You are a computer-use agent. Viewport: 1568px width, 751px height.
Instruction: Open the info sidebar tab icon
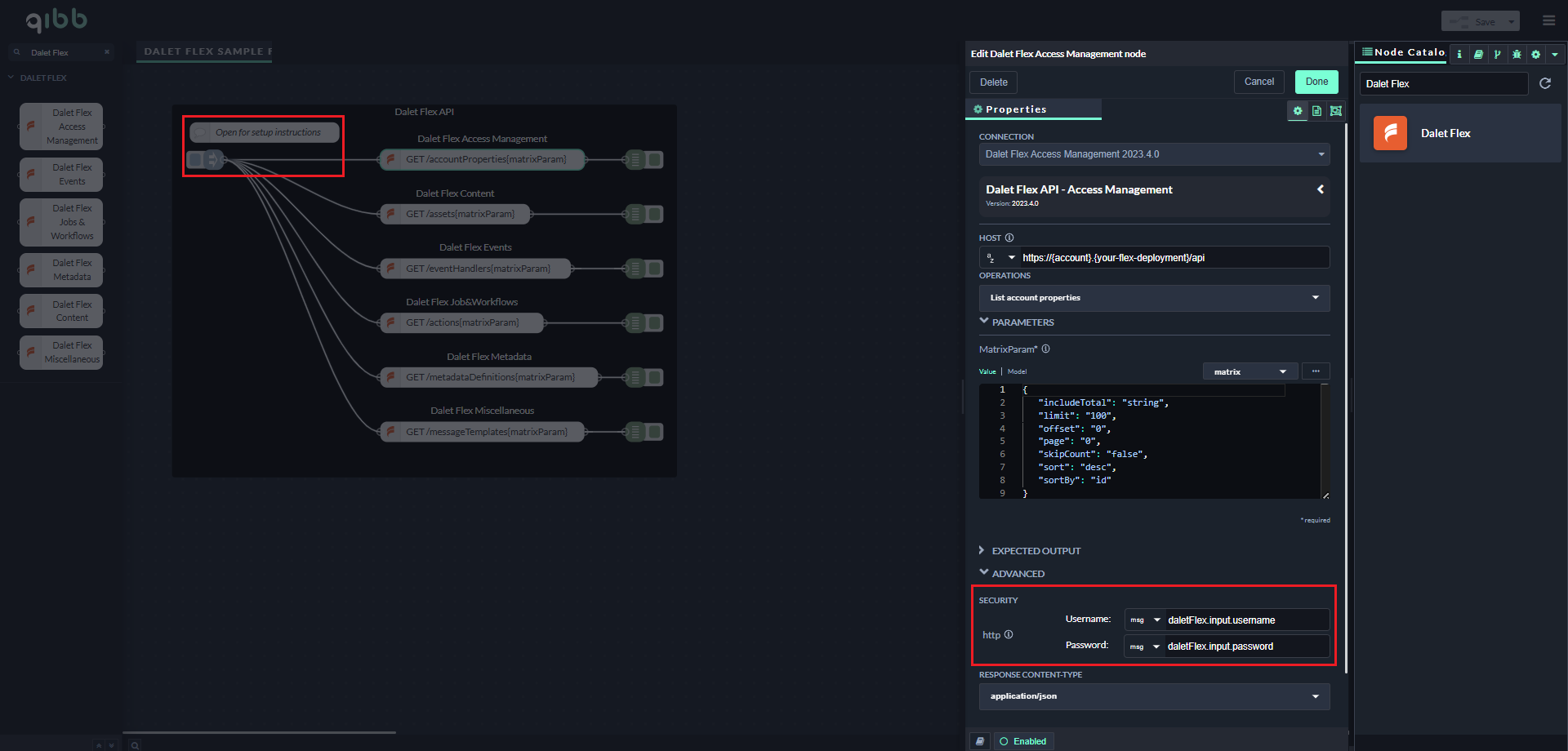(x=1459, y=55)
